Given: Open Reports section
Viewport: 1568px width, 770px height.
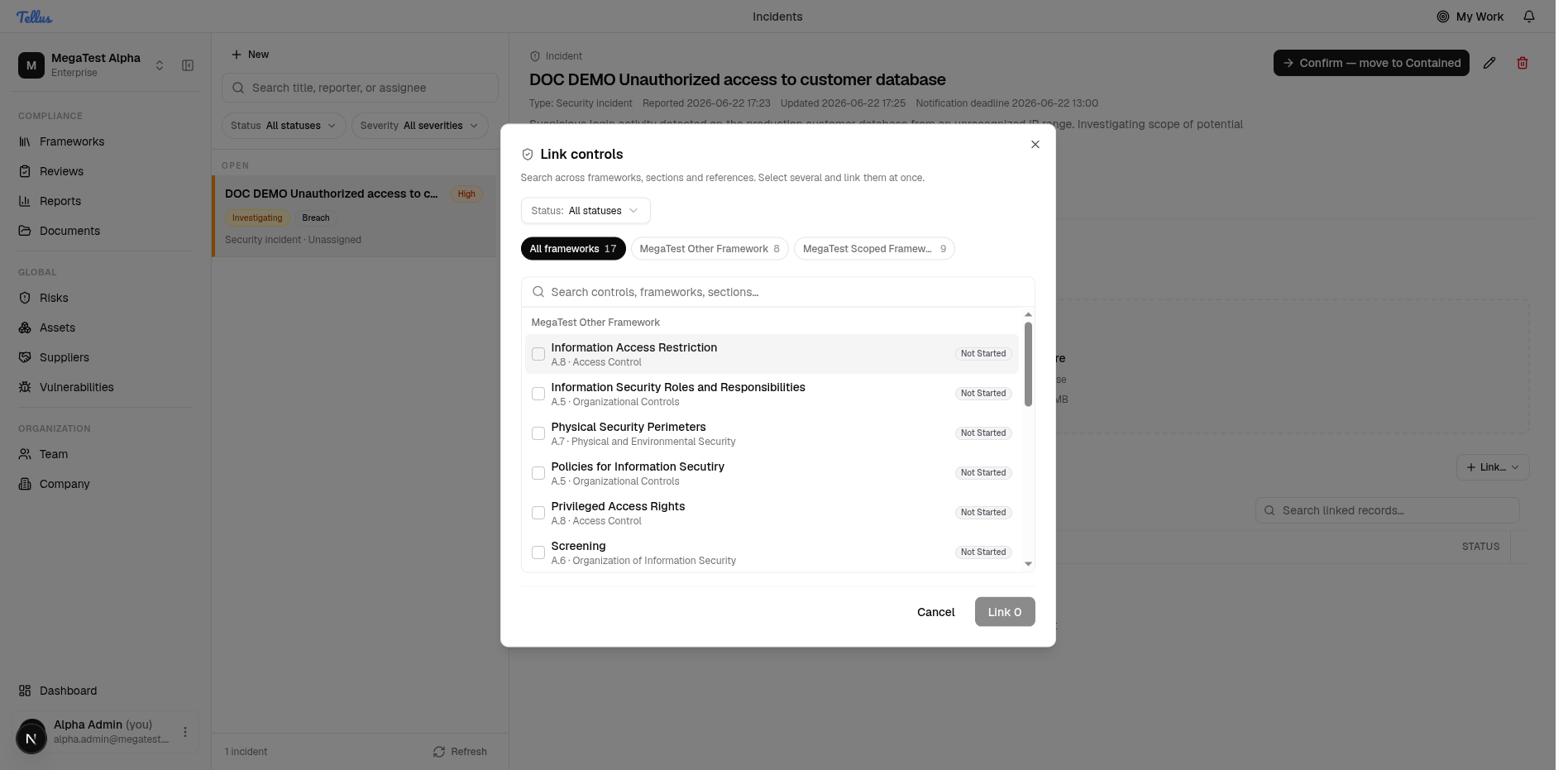Looking at the screenshot, I should pos(60,201).
